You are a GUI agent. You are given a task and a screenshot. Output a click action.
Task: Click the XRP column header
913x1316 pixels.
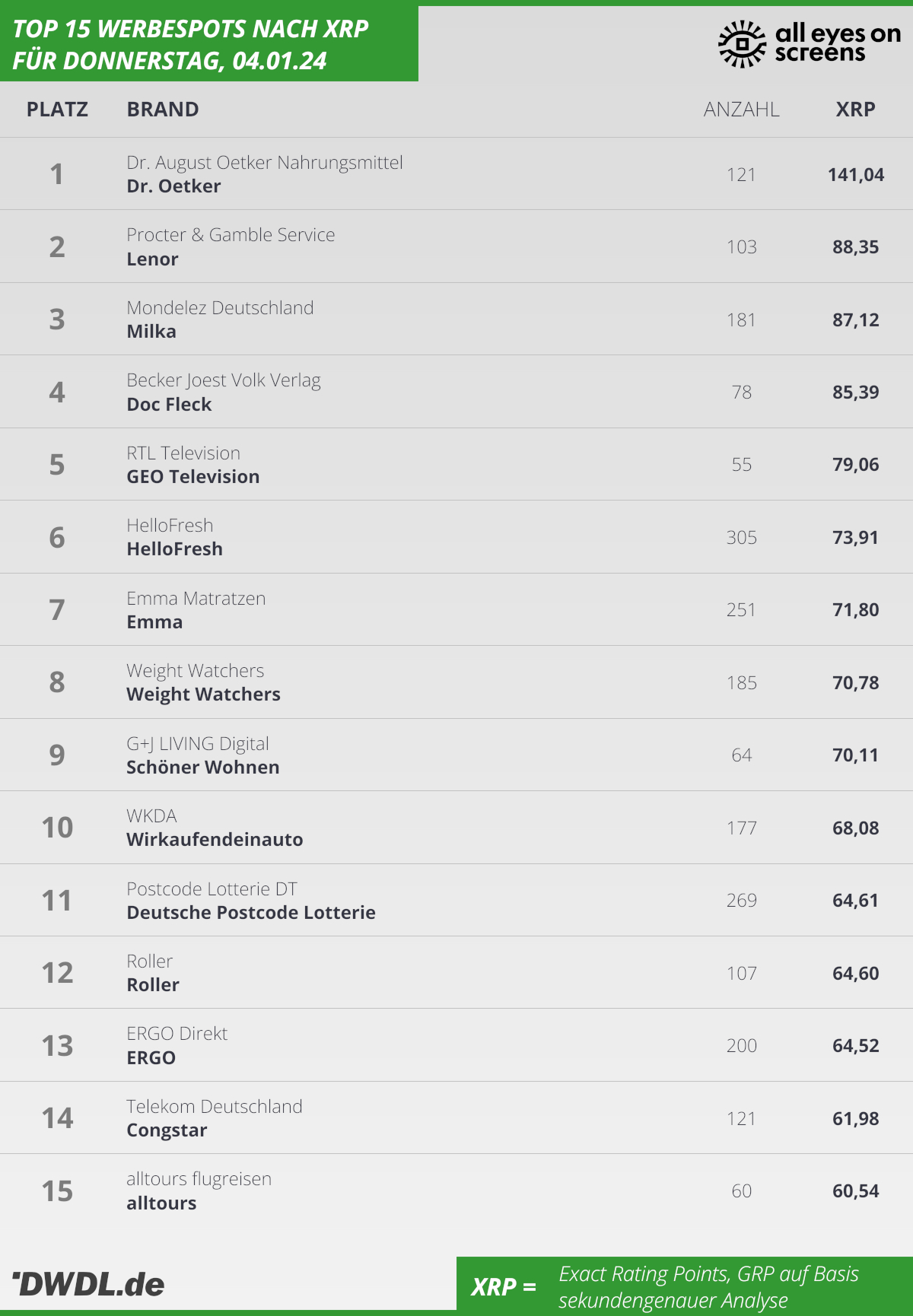click(x=855, y=110)
